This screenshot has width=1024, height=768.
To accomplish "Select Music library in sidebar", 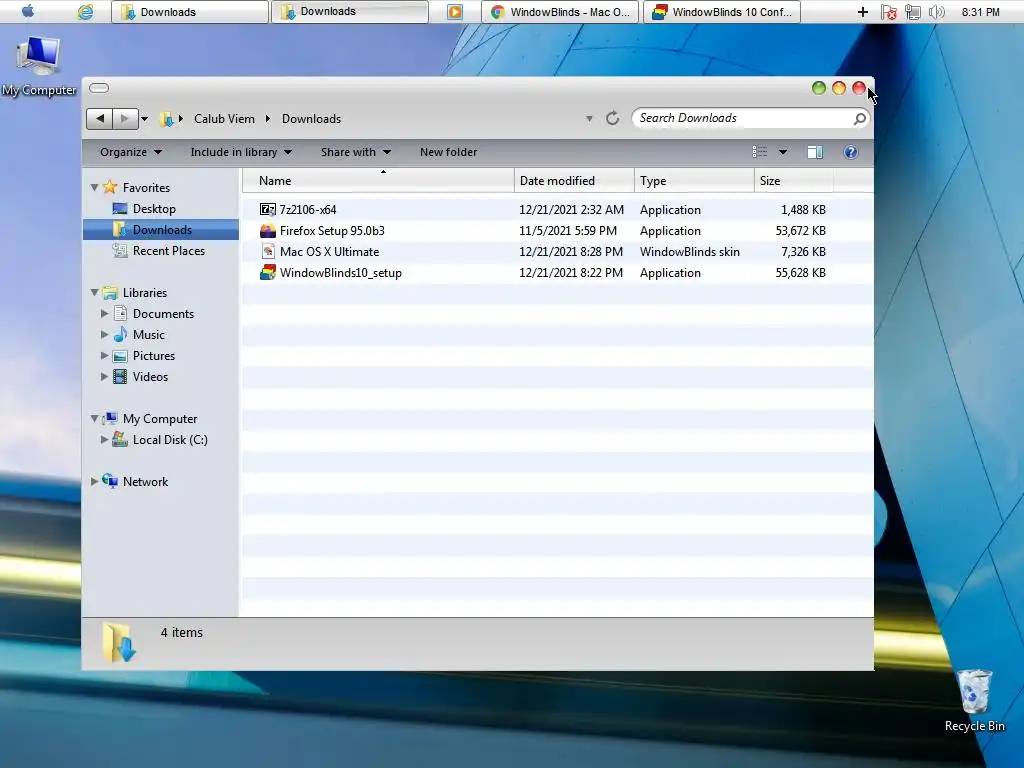I will [x=148, y=334].
